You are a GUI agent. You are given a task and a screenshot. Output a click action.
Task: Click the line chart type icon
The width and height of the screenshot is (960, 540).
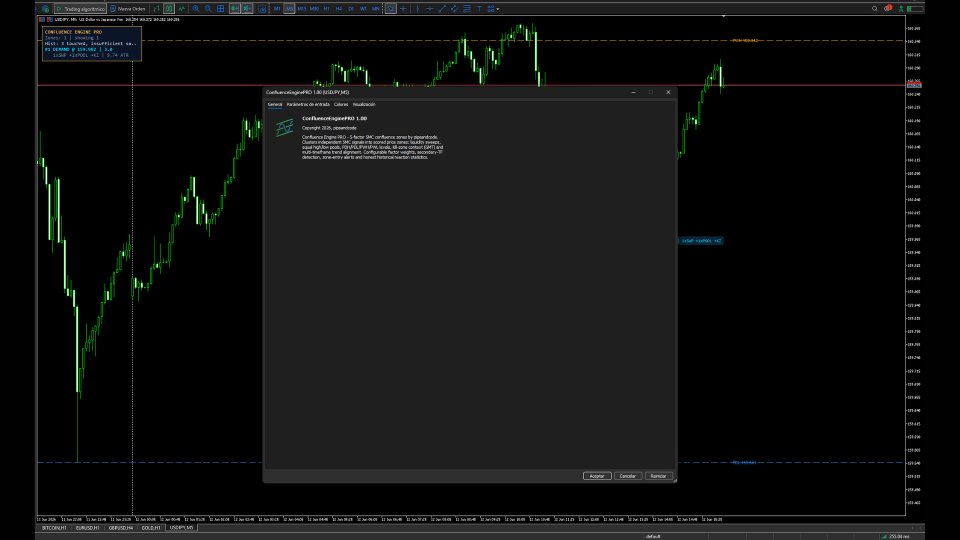coord(182,9)
